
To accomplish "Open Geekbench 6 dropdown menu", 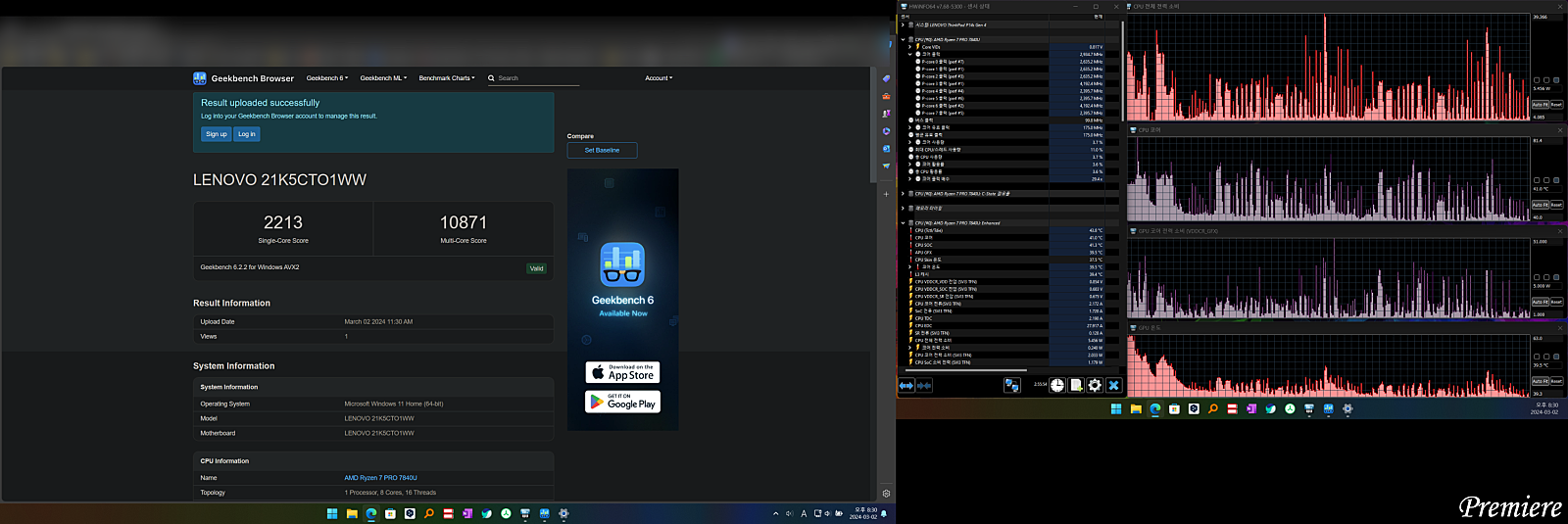I will (327, 78).
